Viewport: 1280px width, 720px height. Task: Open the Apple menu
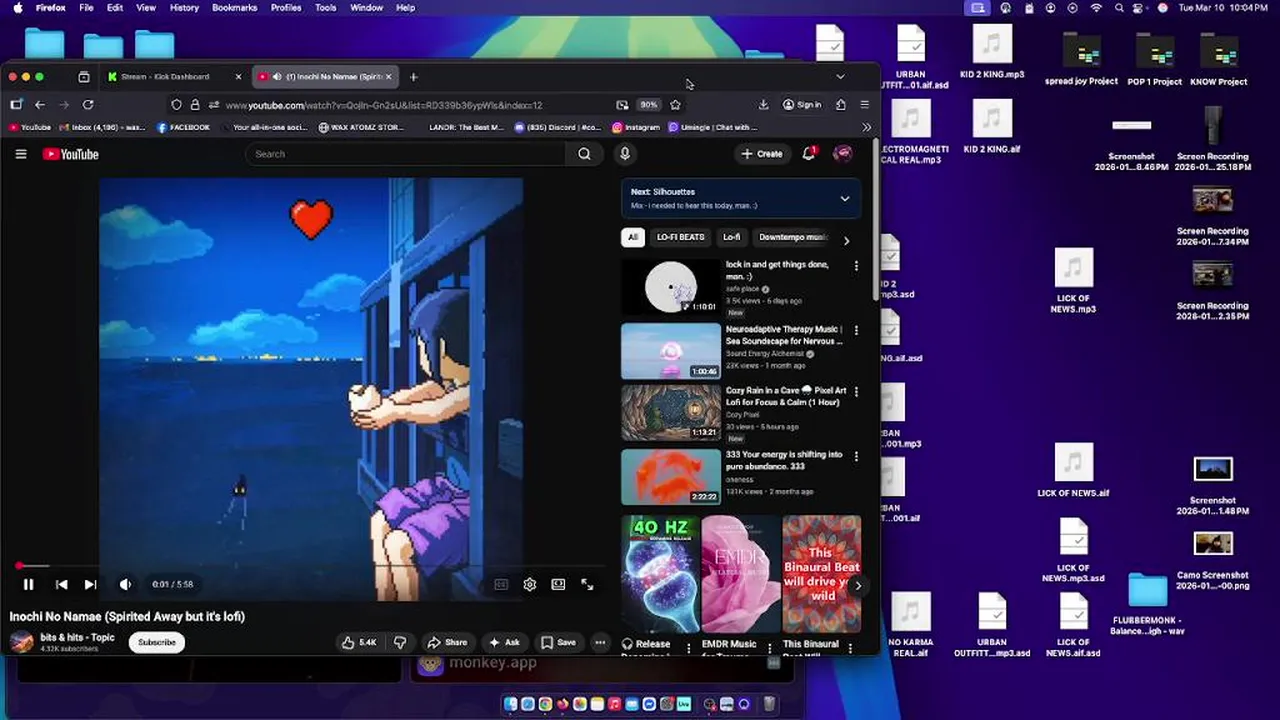[x=17, y=7]
